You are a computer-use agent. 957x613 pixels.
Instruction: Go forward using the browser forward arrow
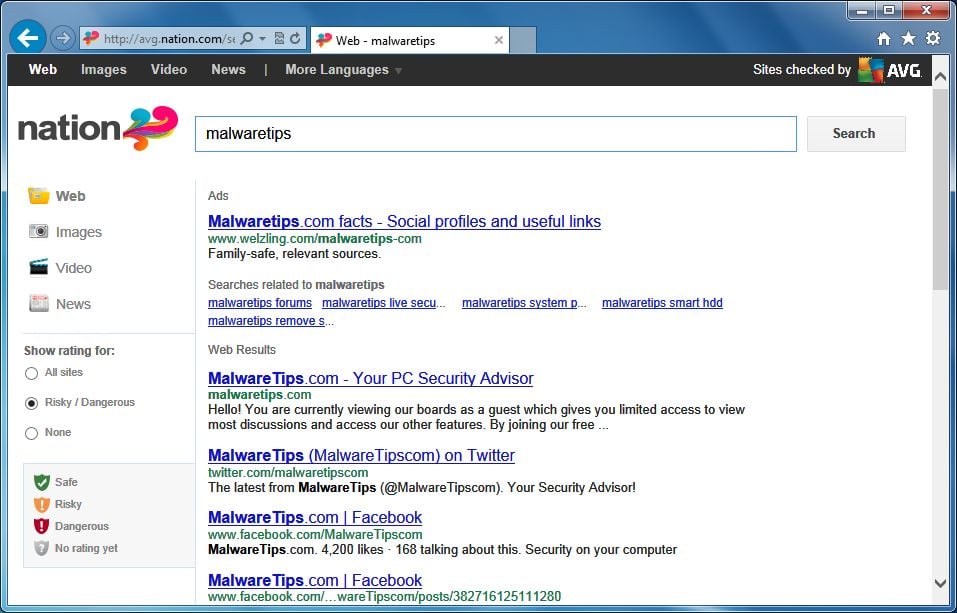[62, 38]
